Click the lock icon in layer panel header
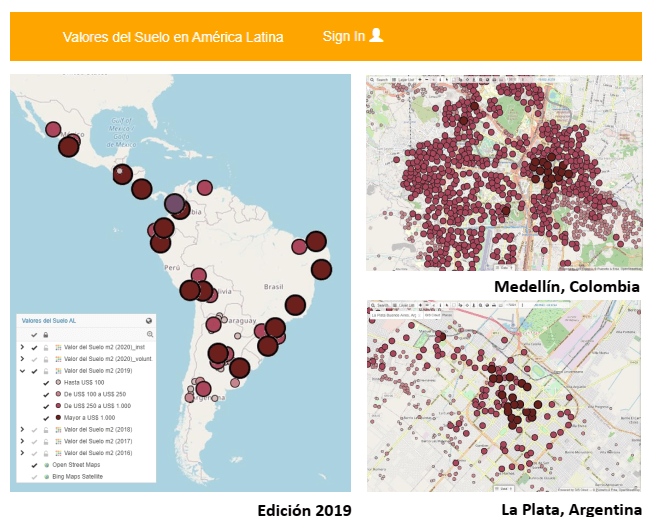651x524 pixels. 45,334
